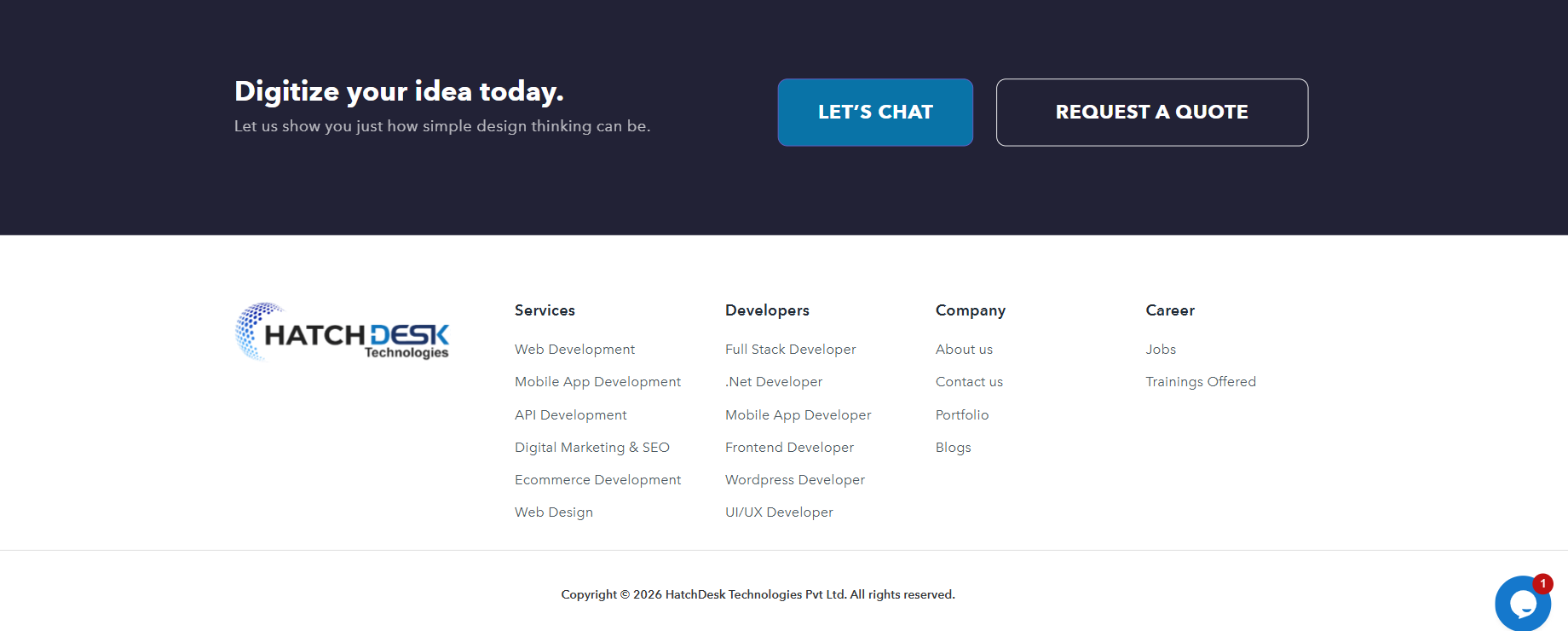This screenshot has height=631, width=1568.
Task: Go to API Development page
Action: tap(570, 415)
